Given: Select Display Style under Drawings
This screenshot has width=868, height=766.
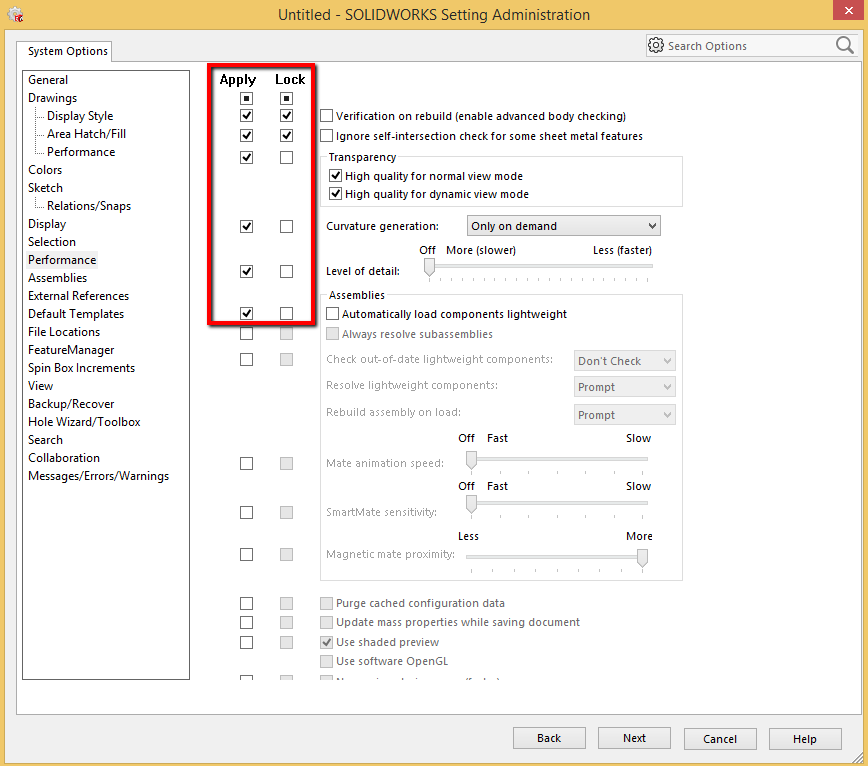Looking at the screenshot, I should click(x=80, y=116).
